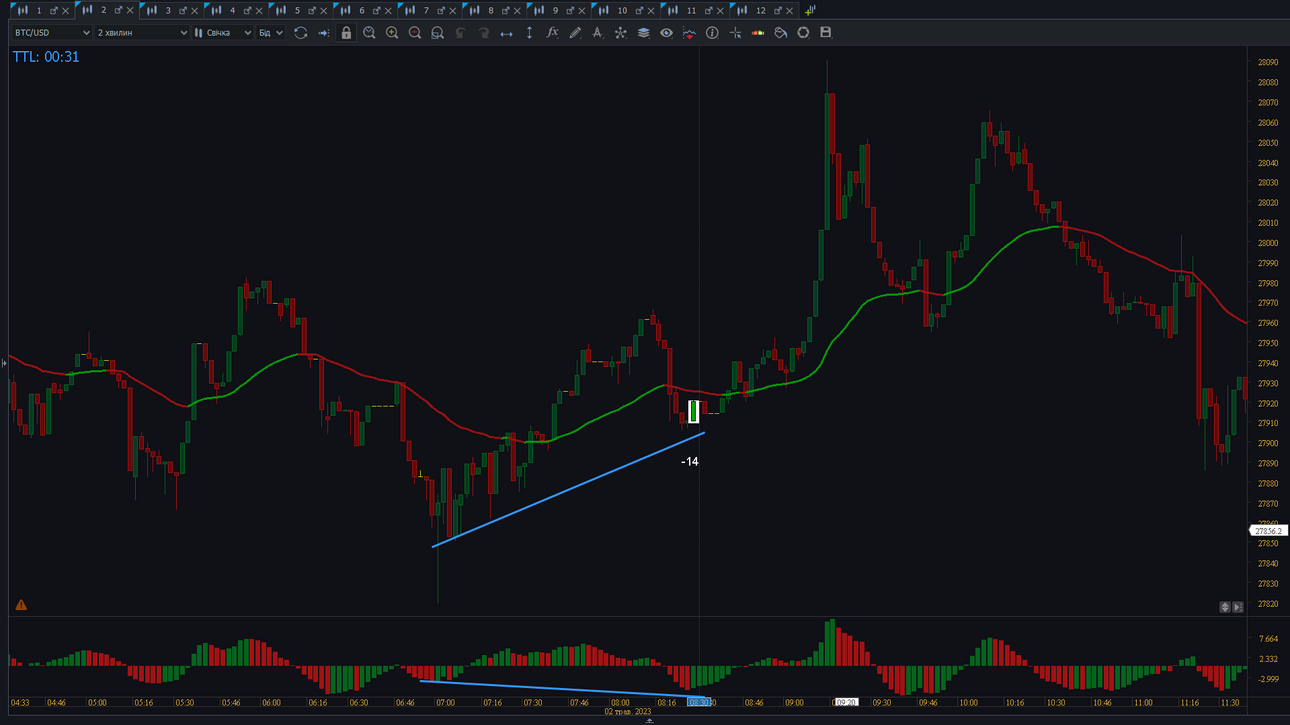Click the zoom-to-area magnifier icon

[x=437, y=33]
